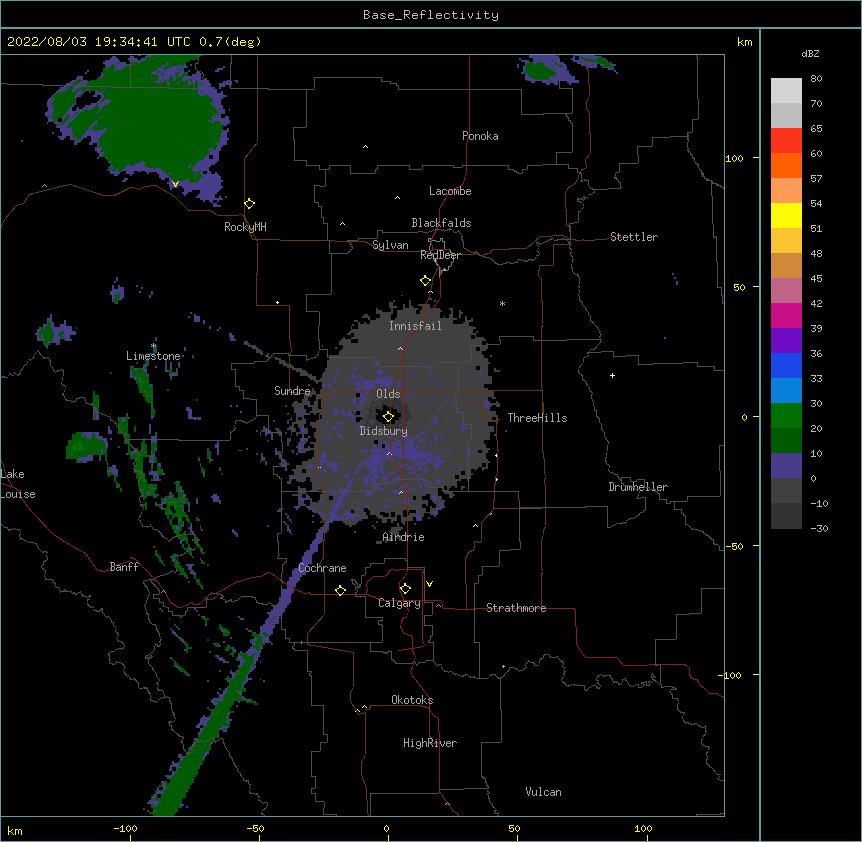Click the yellow diamond marker below Cochrane
The width and height of the screenshot is (862, 842).
[340, 590]
